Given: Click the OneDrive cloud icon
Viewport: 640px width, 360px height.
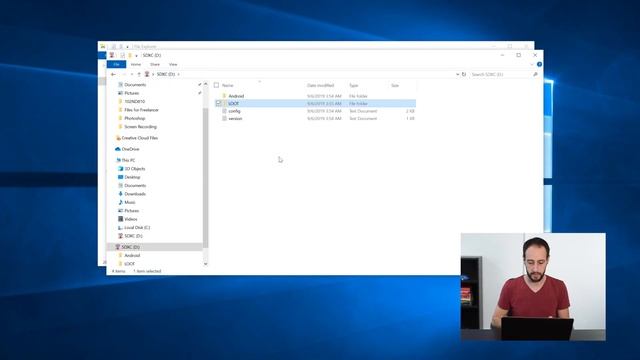Looking at the screenshot, I should 118,149.
